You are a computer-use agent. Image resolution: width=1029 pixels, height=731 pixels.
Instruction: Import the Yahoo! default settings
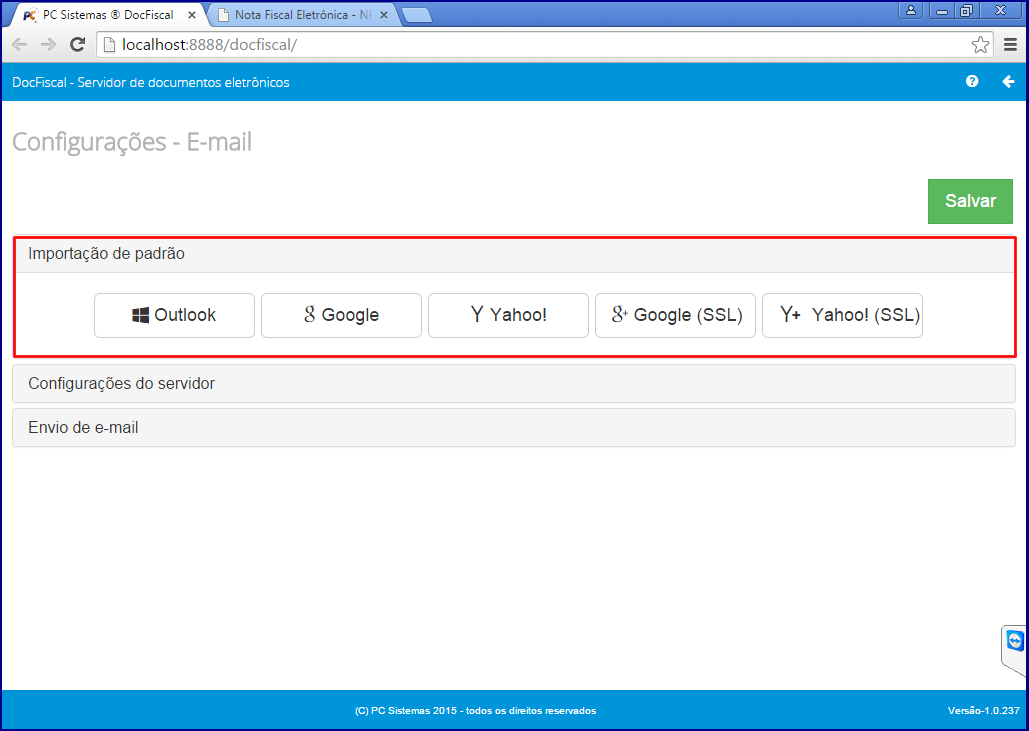coord(508,315)
